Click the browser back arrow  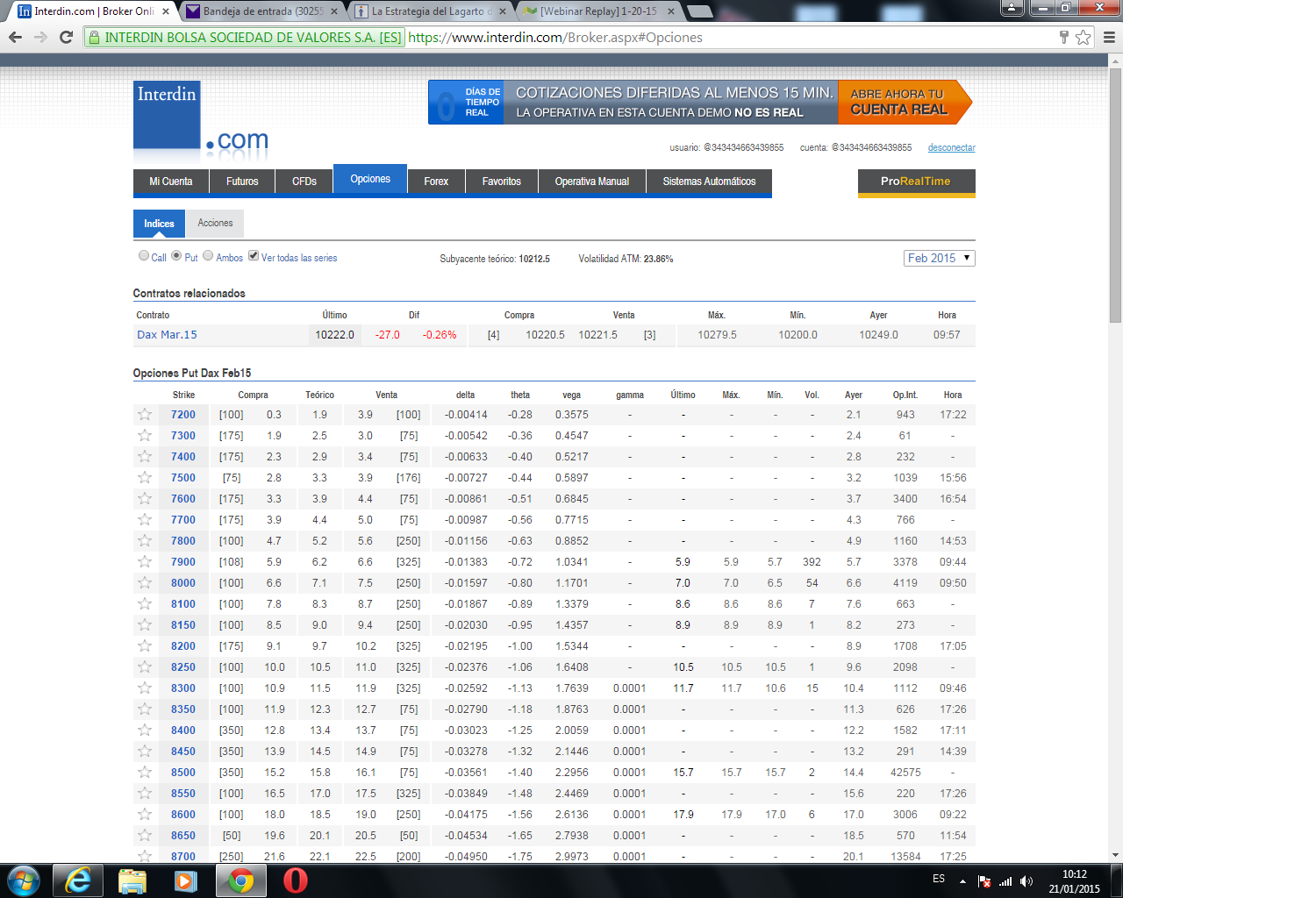tap(15, 37)
